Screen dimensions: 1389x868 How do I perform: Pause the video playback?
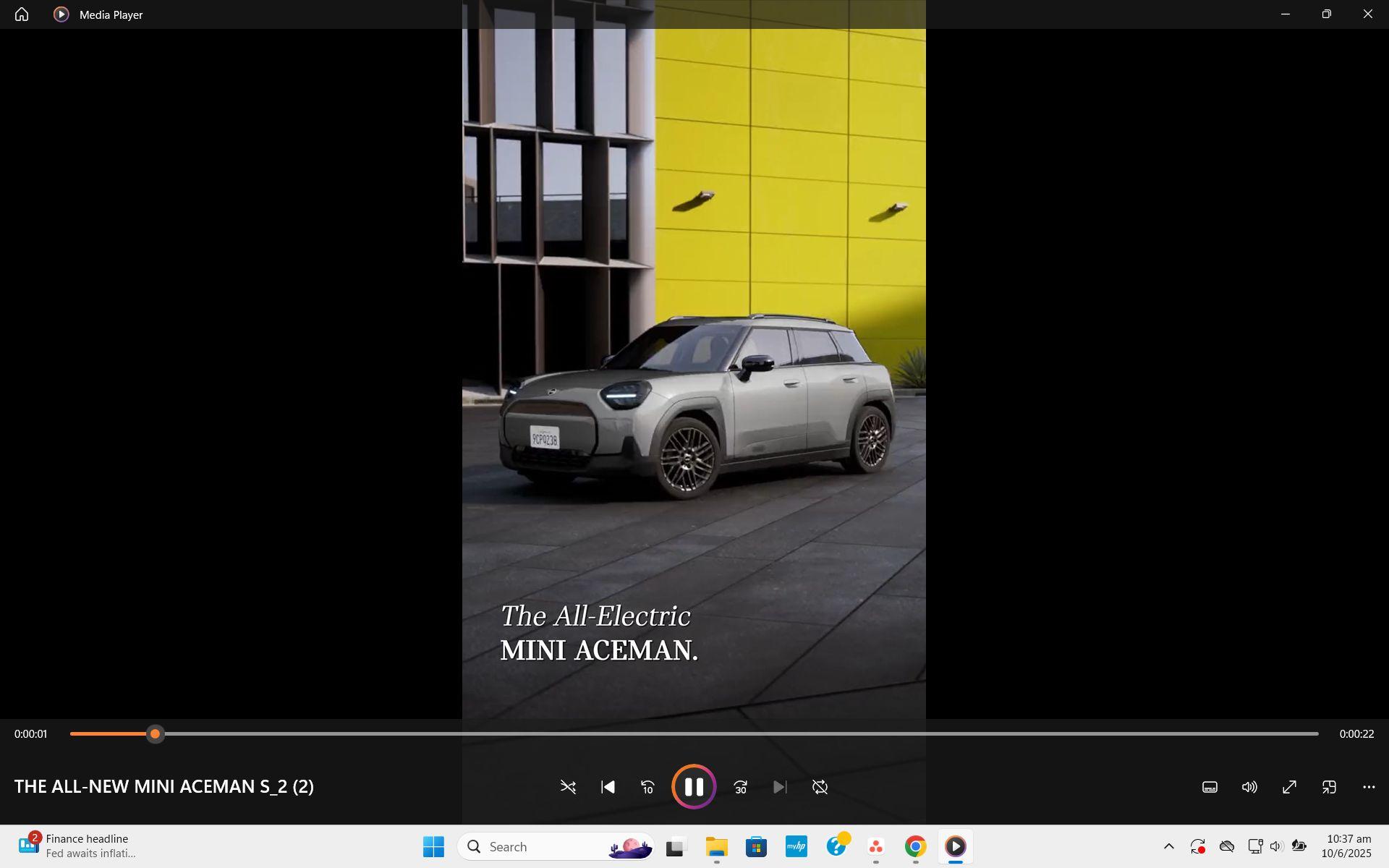693,786
